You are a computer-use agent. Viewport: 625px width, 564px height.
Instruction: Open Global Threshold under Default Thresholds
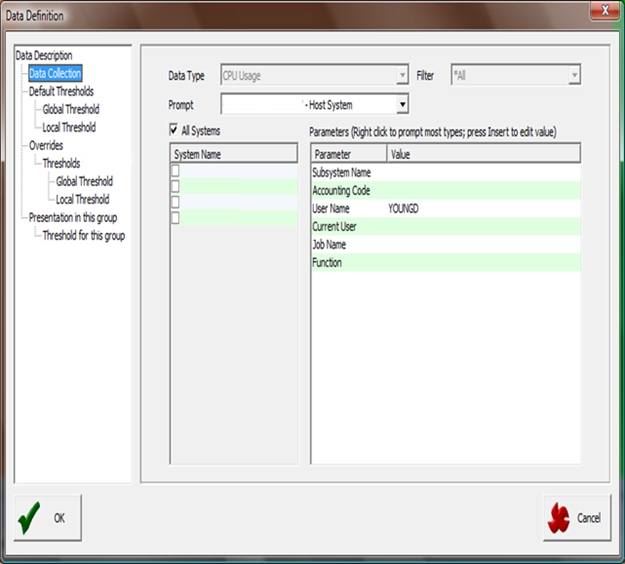pos(70,109)
